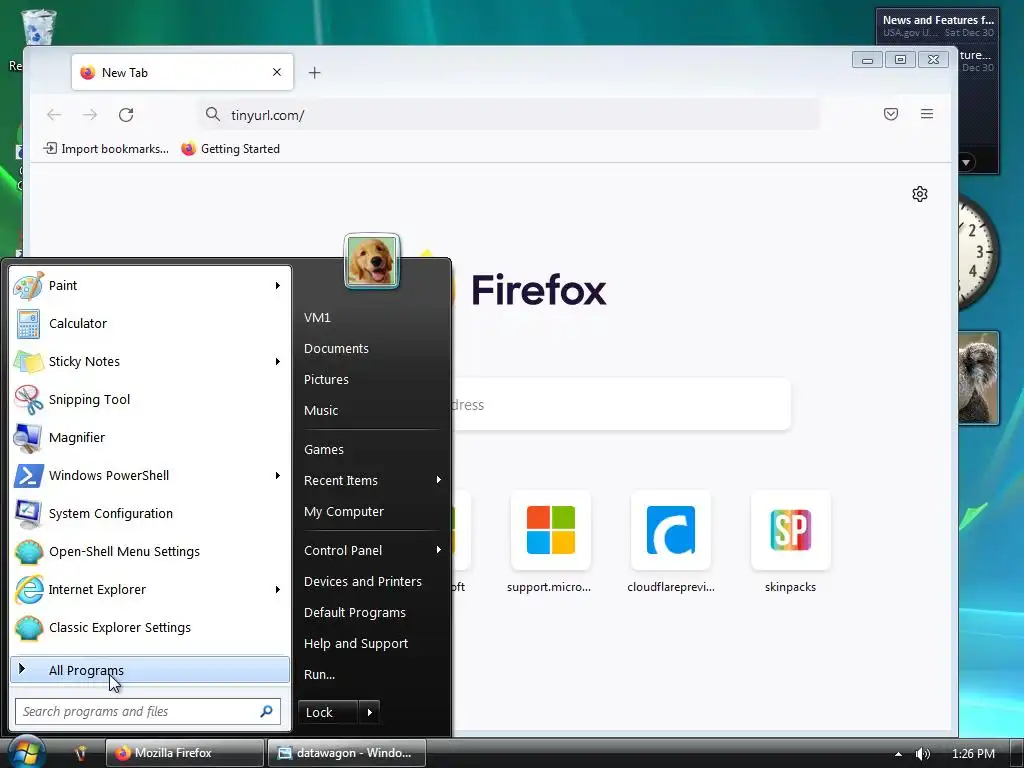Open System Configuration icon
Screen dimensions: 1024x768
(x=28, y=513)
